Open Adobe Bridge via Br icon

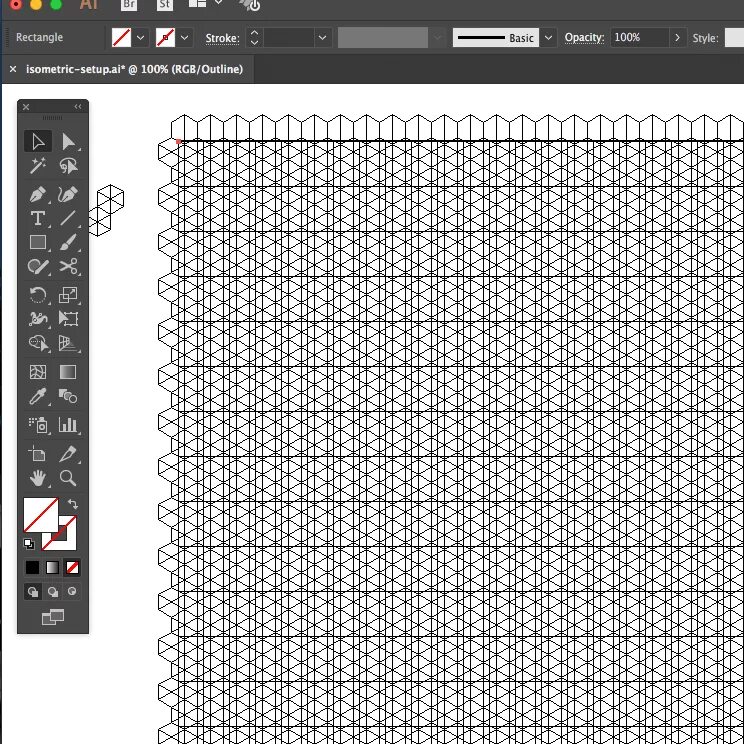(129, 5)
